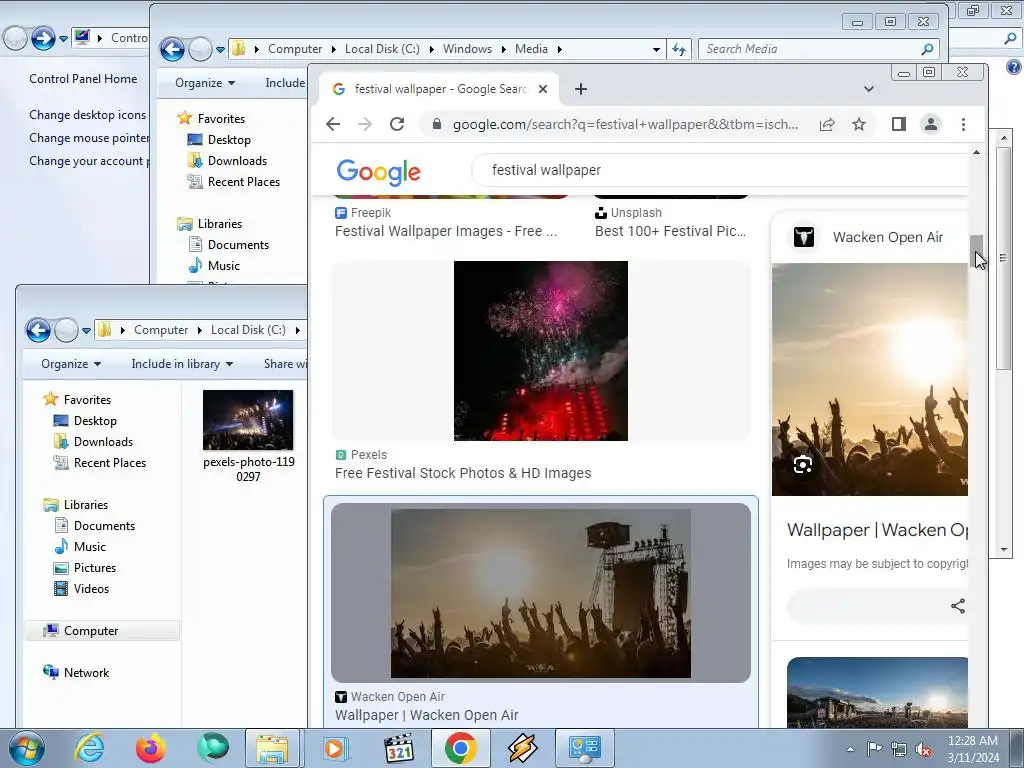Open Best 100+ Festival Pictures Unsplash link
1024x768 pixels.
[670, 231]
